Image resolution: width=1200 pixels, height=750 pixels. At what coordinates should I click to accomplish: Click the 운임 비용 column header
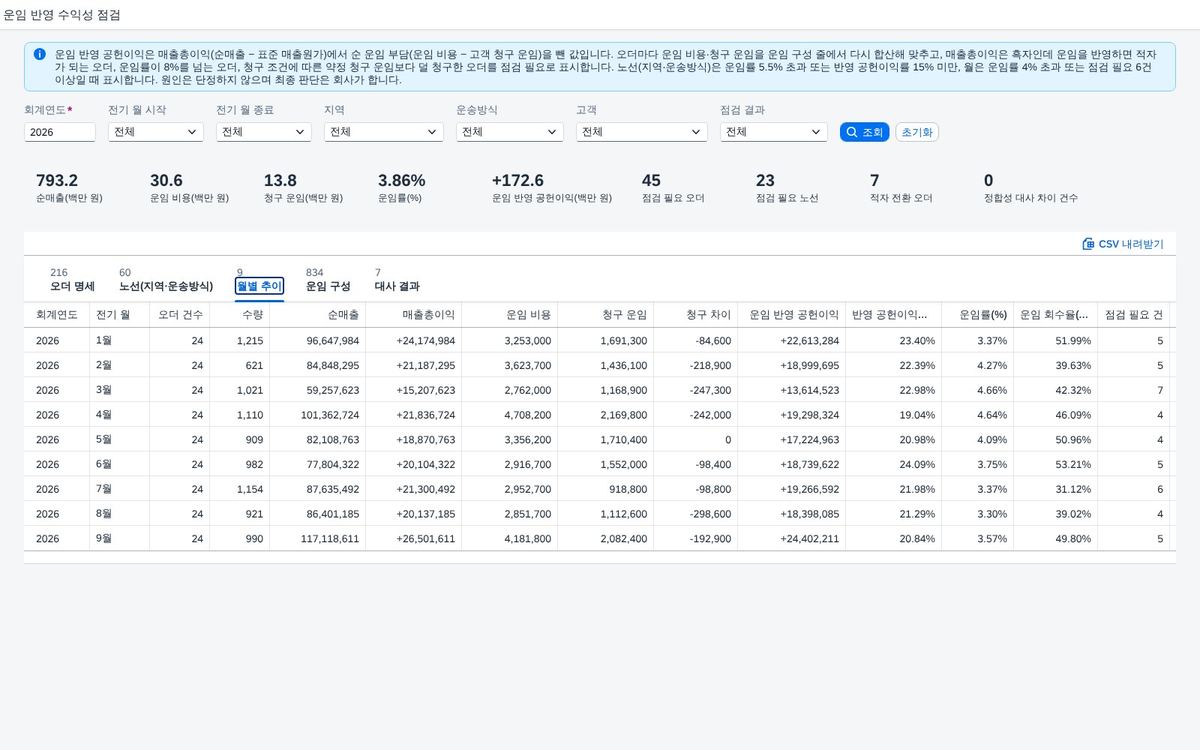[509, 315]
